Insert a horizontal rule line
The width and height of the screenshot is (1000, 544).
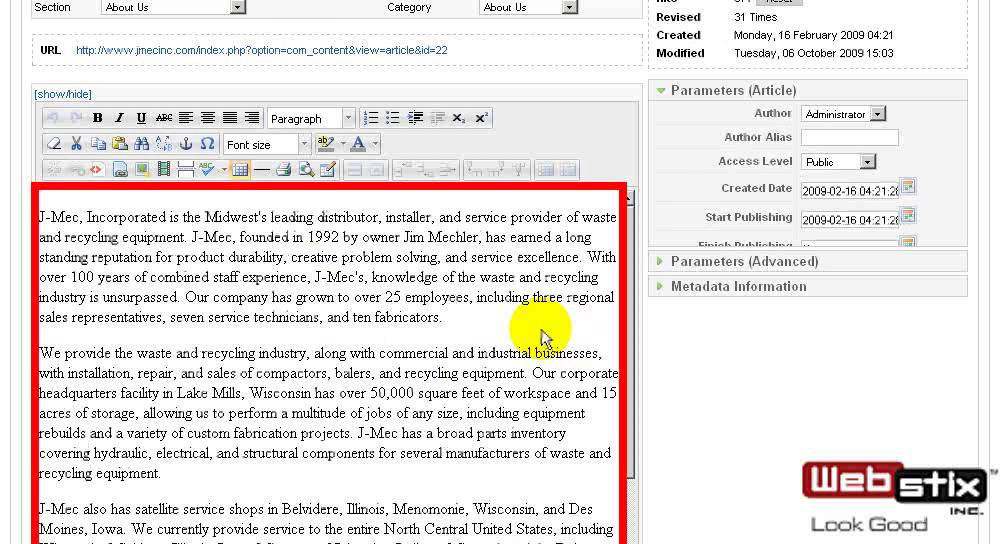(x=261, y=170)
